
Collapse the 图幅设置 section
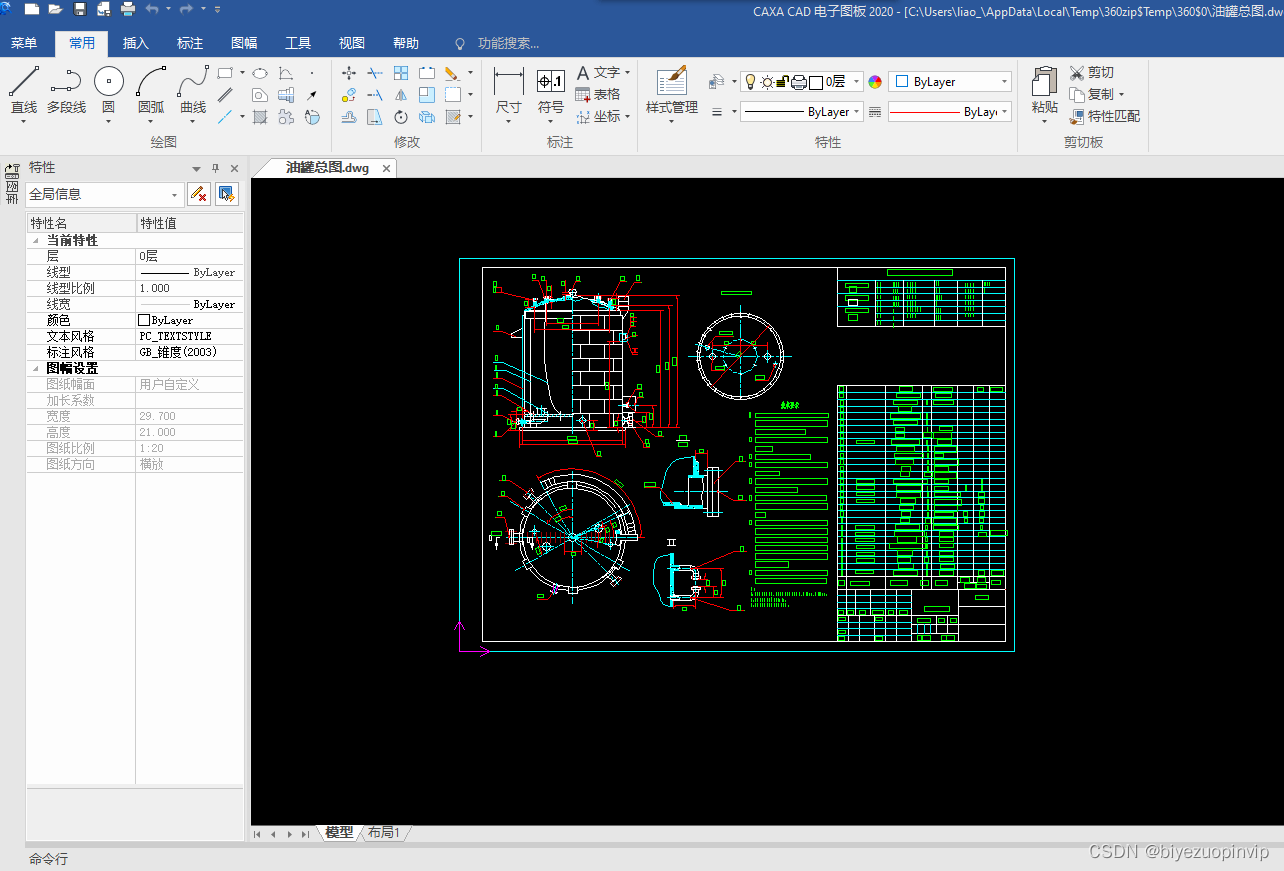pyautogui.click(x=36, y=369)
